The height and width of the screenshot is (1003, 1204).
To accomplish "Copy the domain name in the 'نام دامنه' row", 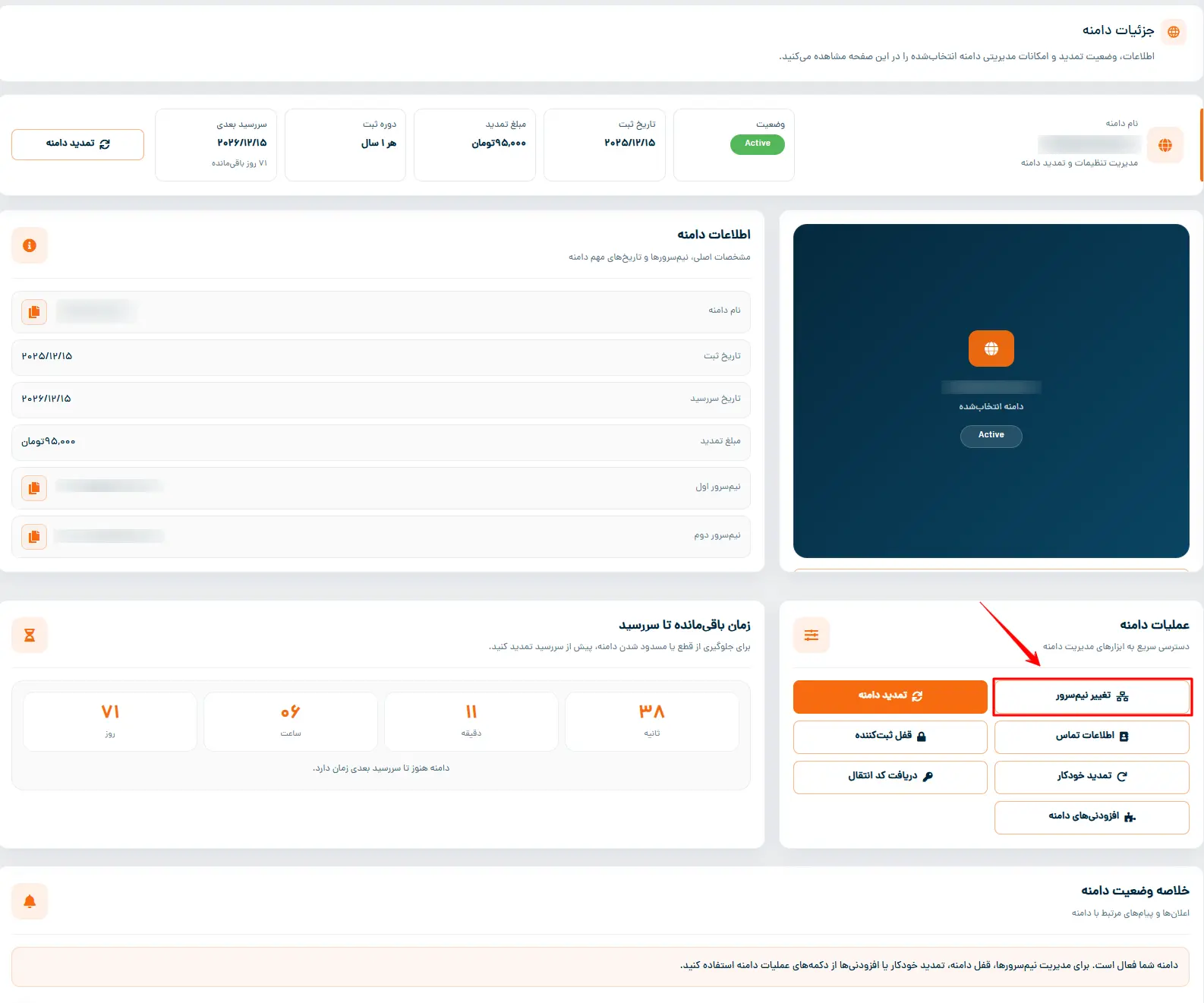I will pyautogui.click(x=34, y=312).
